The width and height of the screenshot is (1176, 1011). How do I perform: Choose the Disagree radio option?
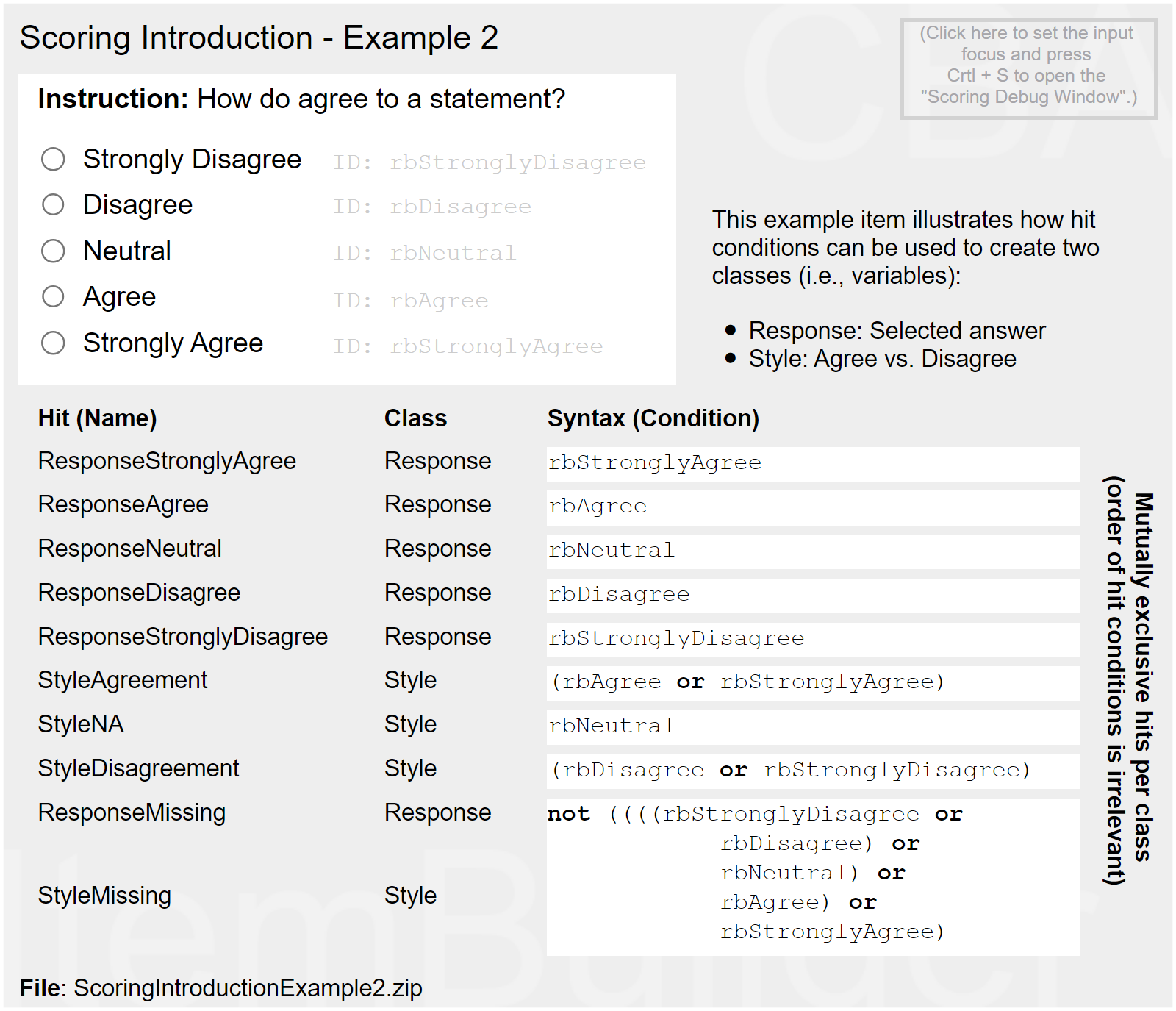coord(53,204)
